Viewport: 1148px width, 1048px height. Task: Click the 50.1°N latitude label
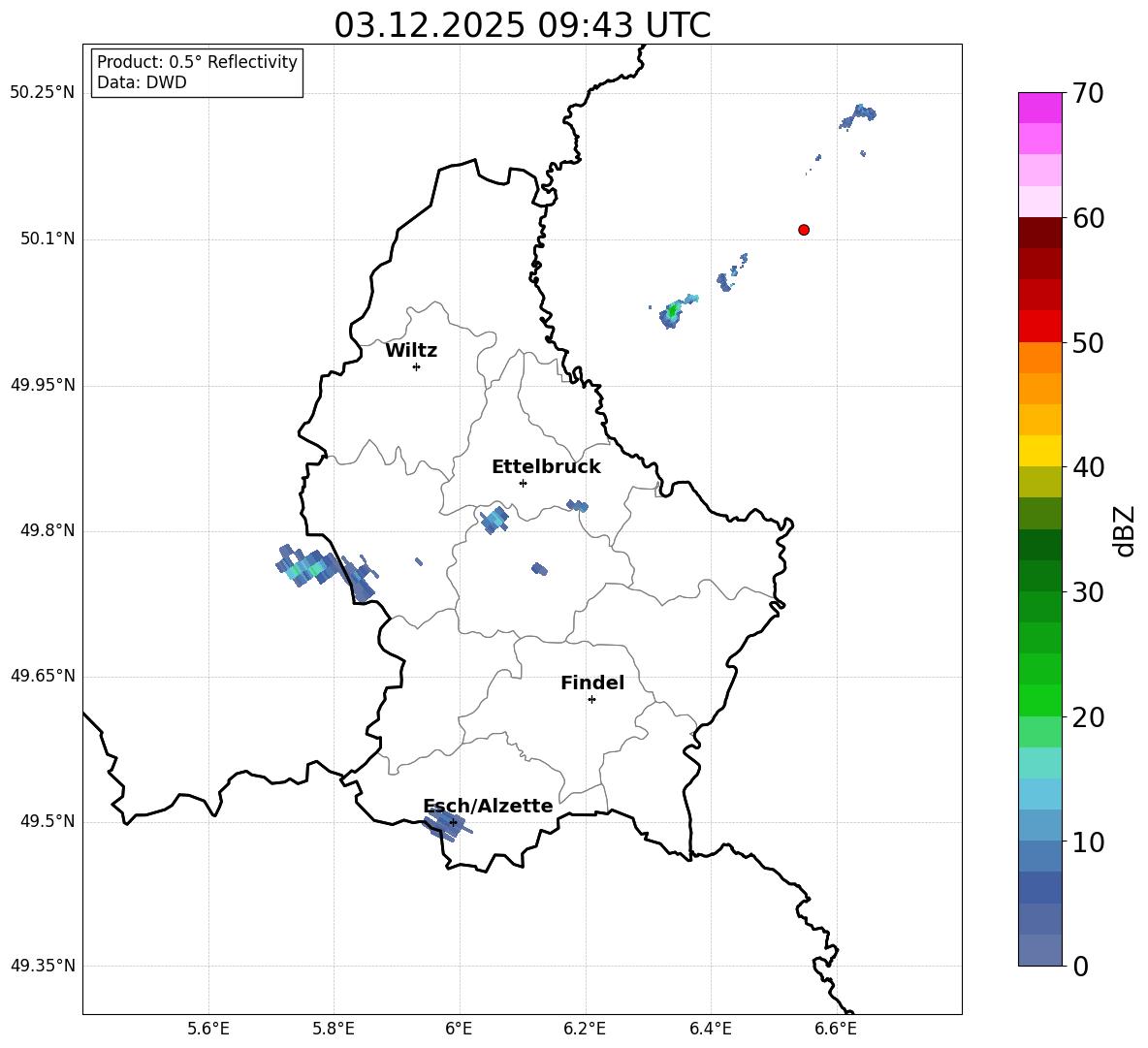[x=48, y=239]
